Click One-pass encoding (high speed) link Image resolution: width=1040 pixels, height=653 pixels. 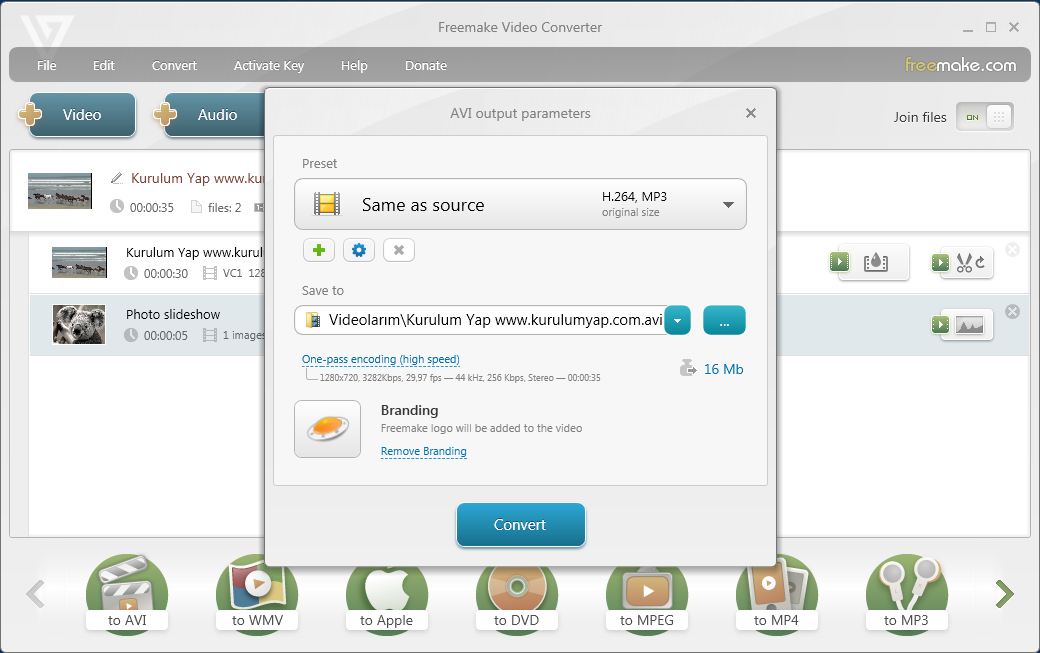pyautogui.click(x=381, y=359)
